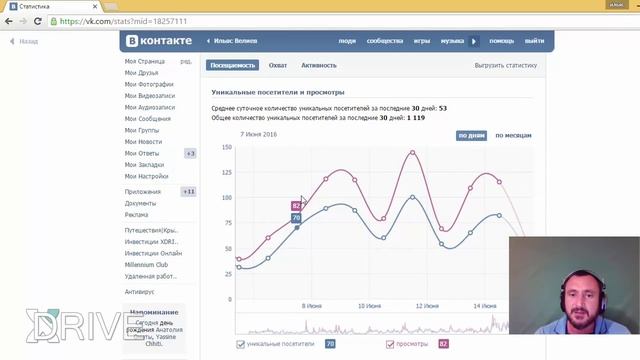Open user name link in header
This screenshot has height=360, width=640.
click(232, 41)
